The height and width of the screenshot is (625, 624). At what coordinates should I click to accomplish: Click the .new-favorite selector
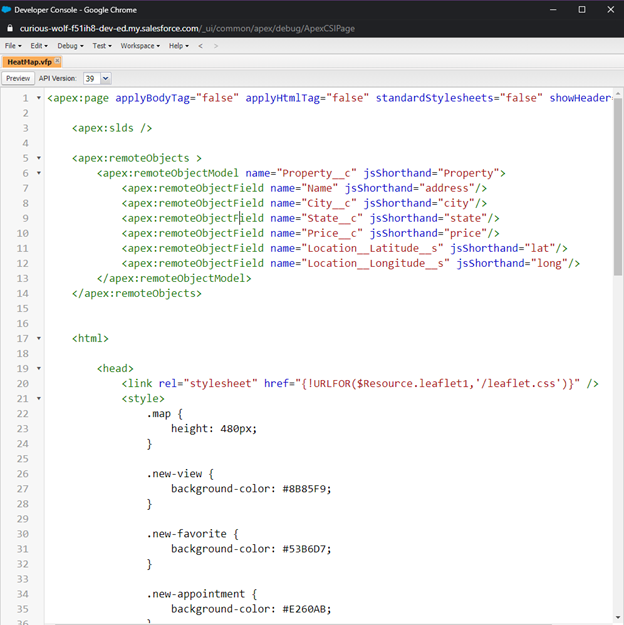[187, 534]
